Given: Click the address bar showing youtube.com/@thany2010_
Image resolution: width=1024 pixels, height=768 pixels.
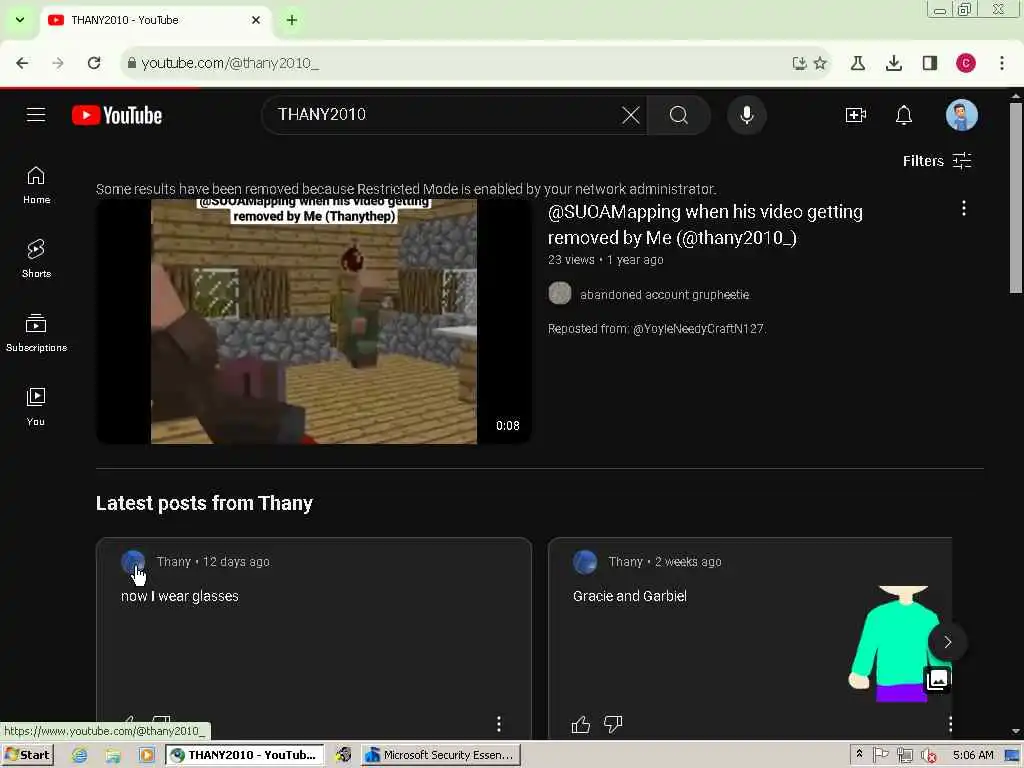Looking at the screenshot, I should (x=457, y=63).
